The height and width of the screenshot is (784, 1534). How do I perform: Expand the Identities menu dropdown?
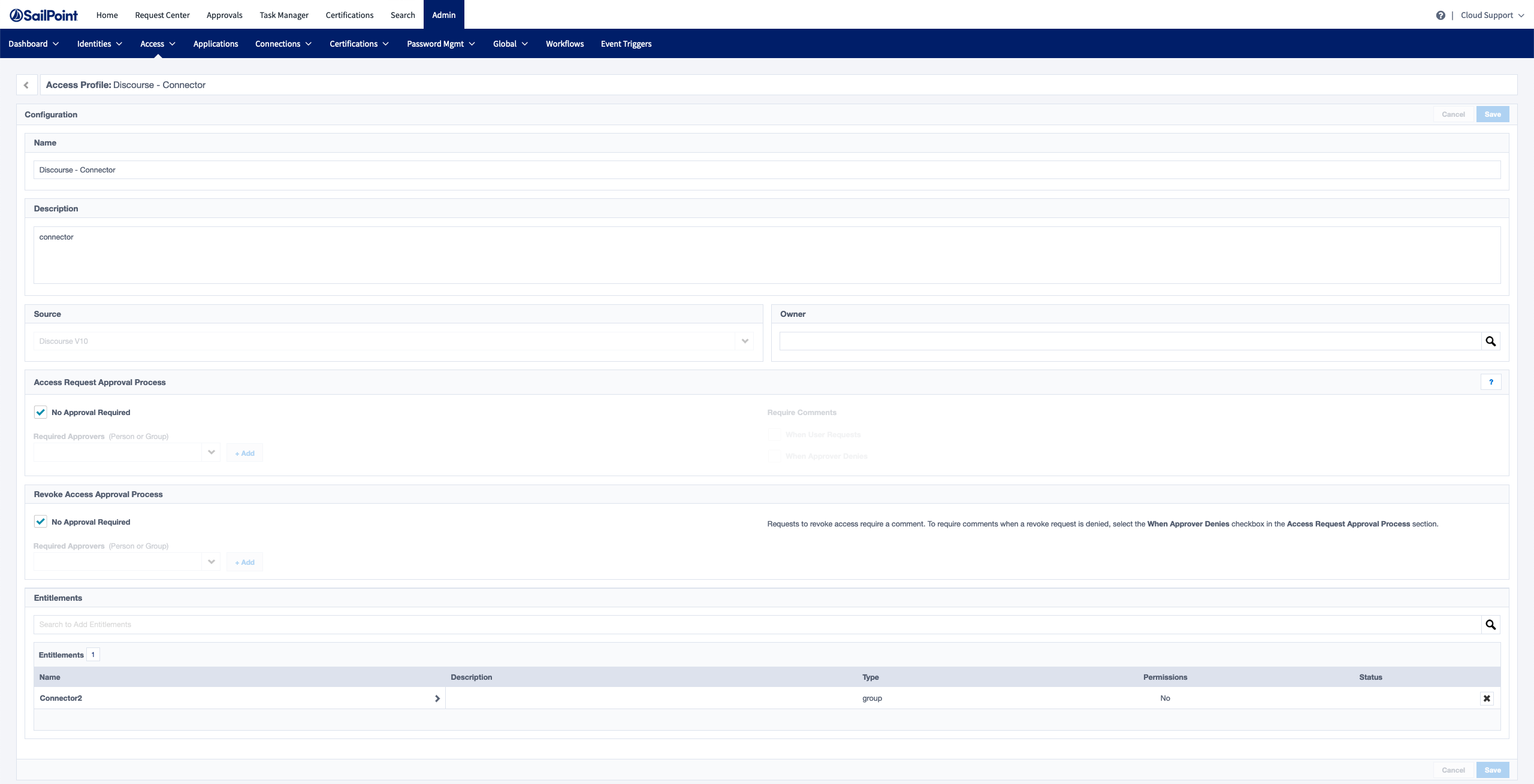tap(99, 44)
